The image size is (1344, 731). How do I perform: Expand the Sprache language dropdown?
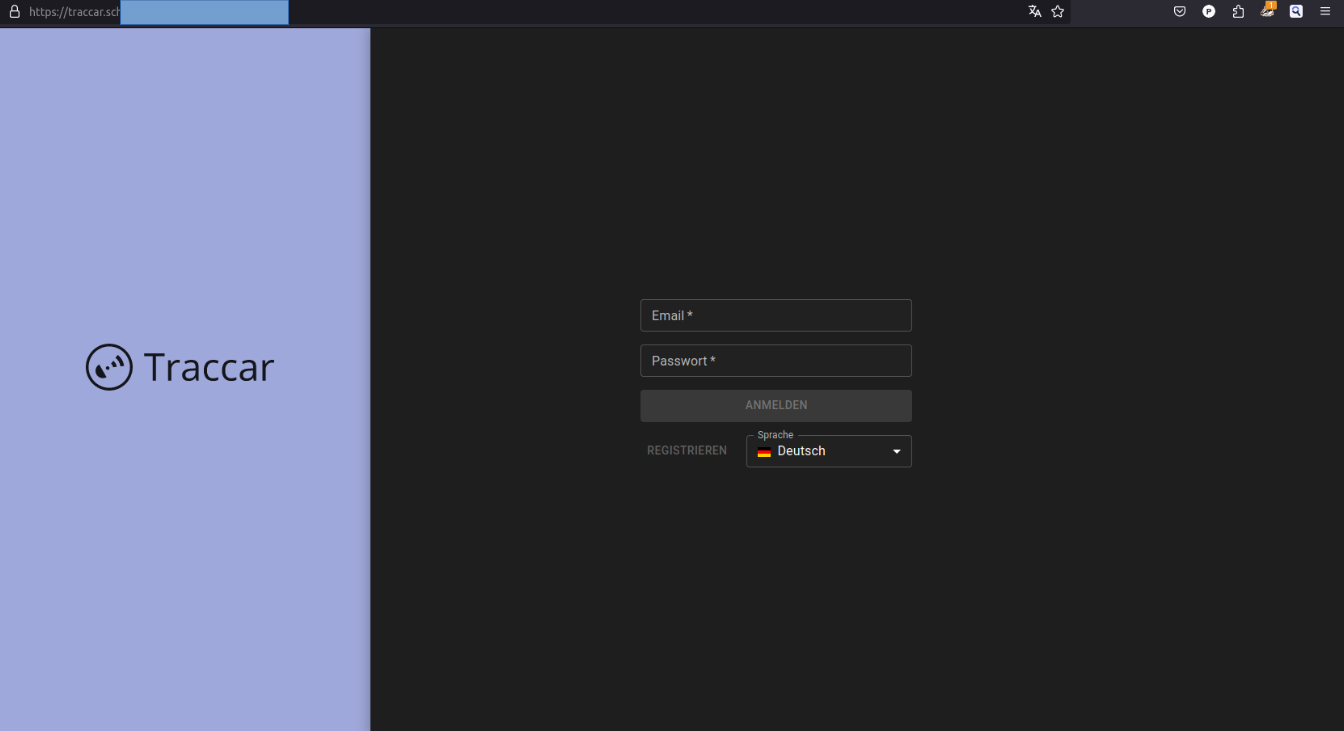(828, 451)
